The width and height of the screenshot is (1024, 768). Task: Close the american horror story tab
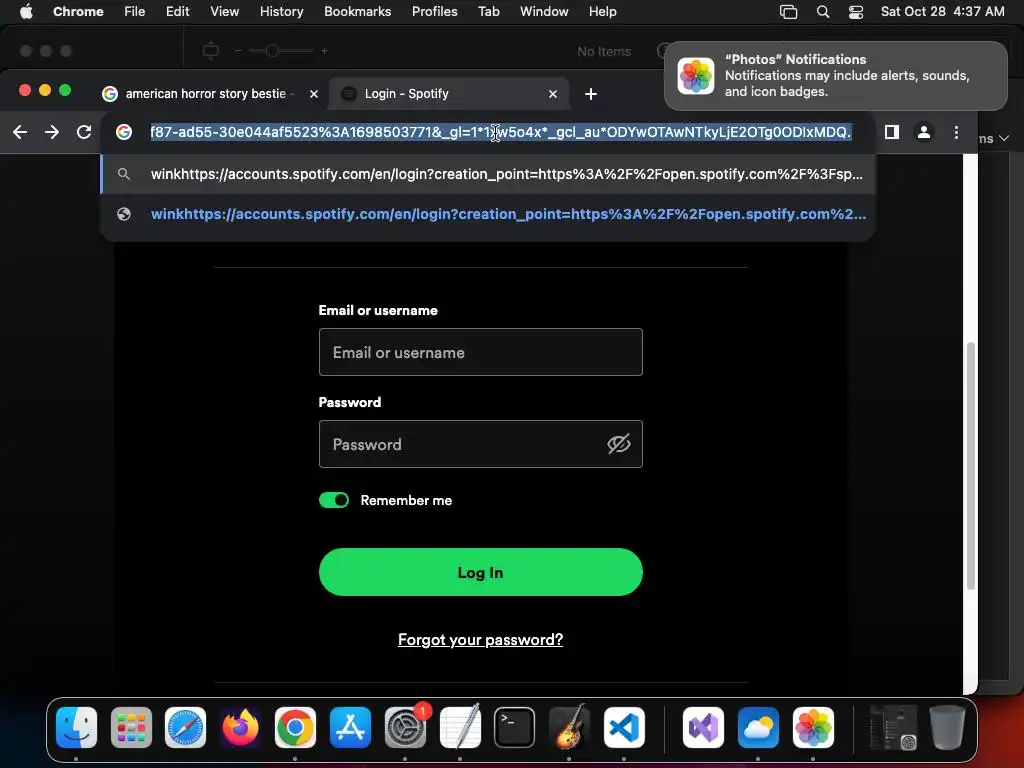point(313,94)
